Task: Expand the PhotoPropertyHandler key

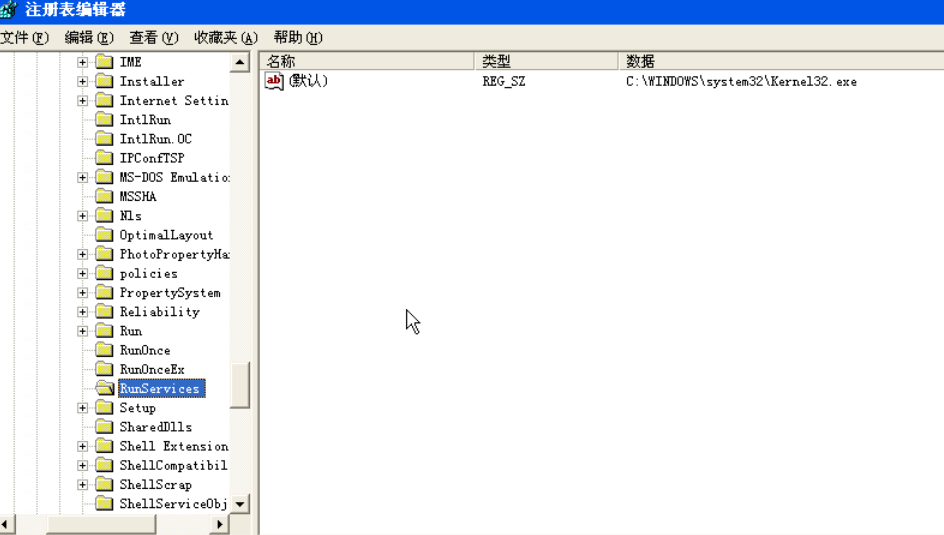Action: 82,255
